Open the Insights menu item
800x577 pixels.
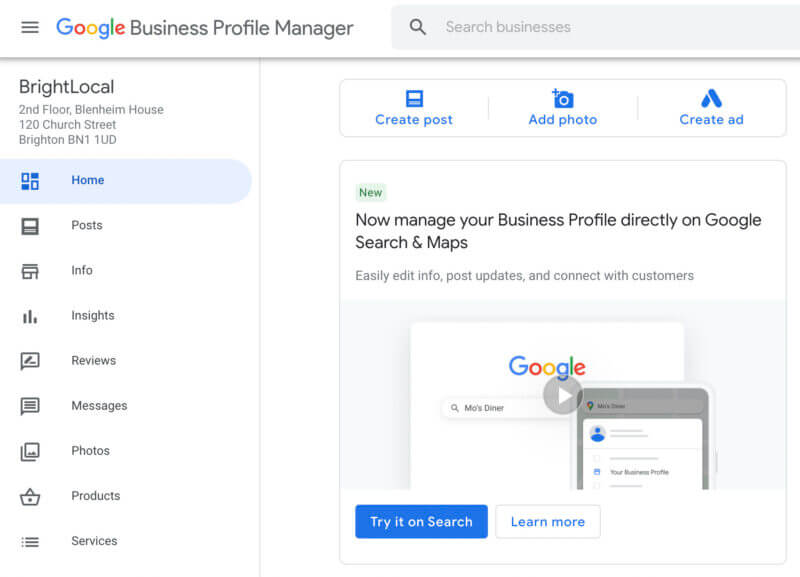pyautogui.click(x=92, y=316)
